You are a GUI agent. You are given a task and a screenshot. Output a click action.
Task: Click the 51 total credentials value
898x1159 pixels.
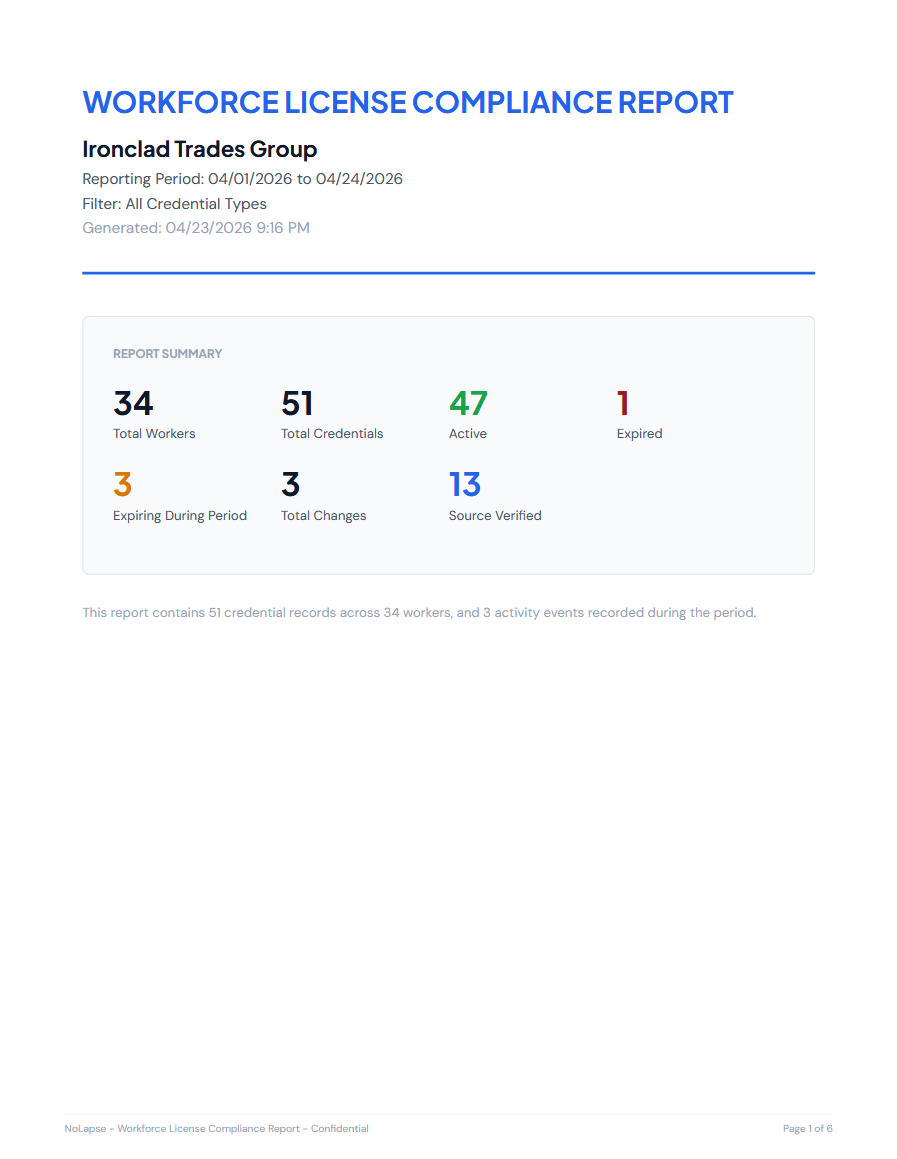(x=297, y=404)
